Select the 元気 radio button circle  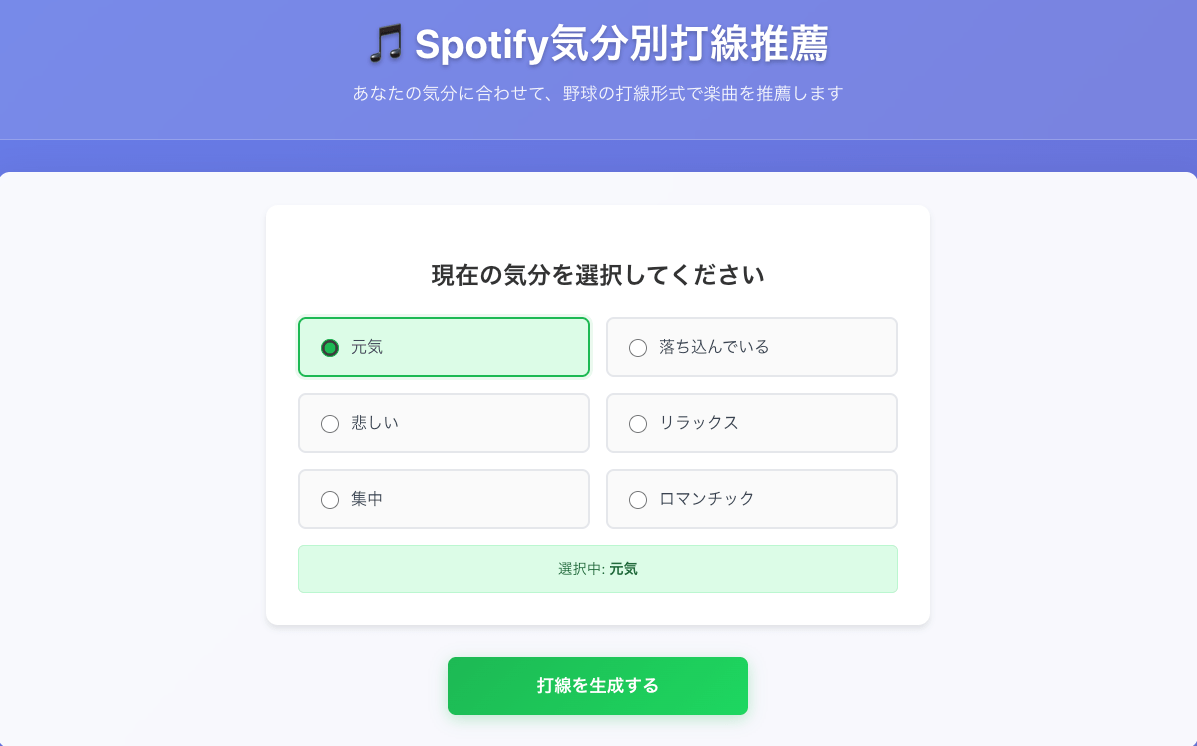[330, 348]
